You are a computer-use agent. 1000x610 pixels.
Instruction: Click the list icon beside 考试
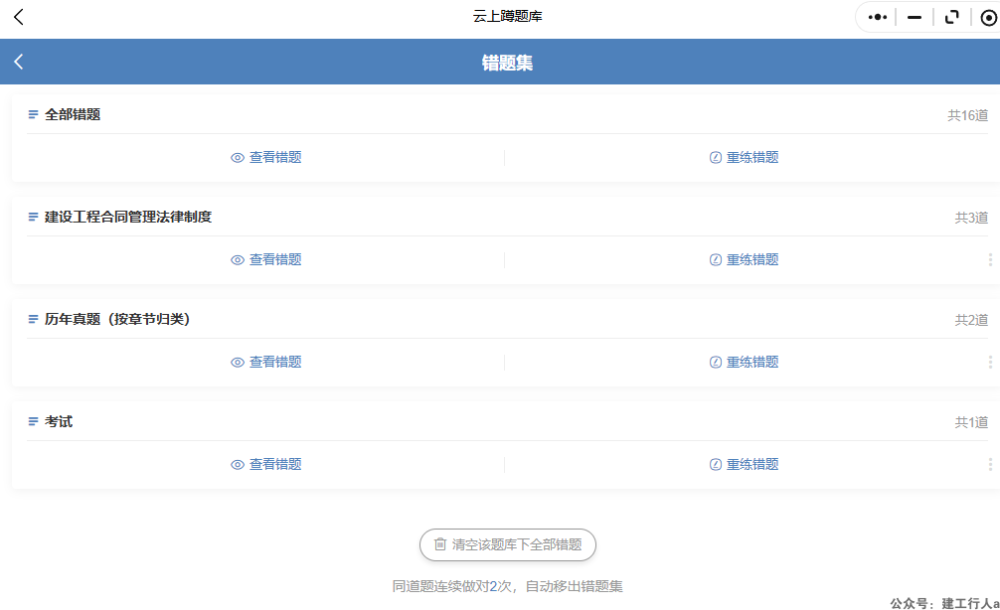tap(33, 422)
